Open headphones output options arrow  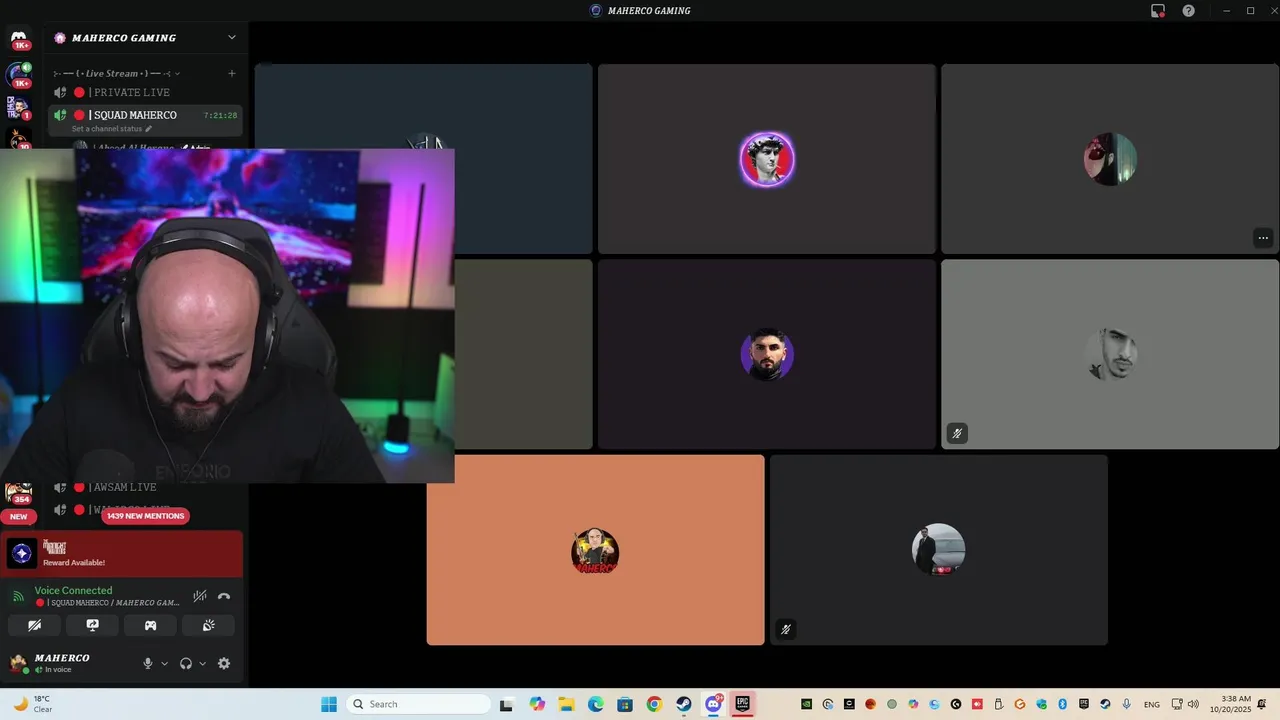pyautogui.click(x=203, y=663)
